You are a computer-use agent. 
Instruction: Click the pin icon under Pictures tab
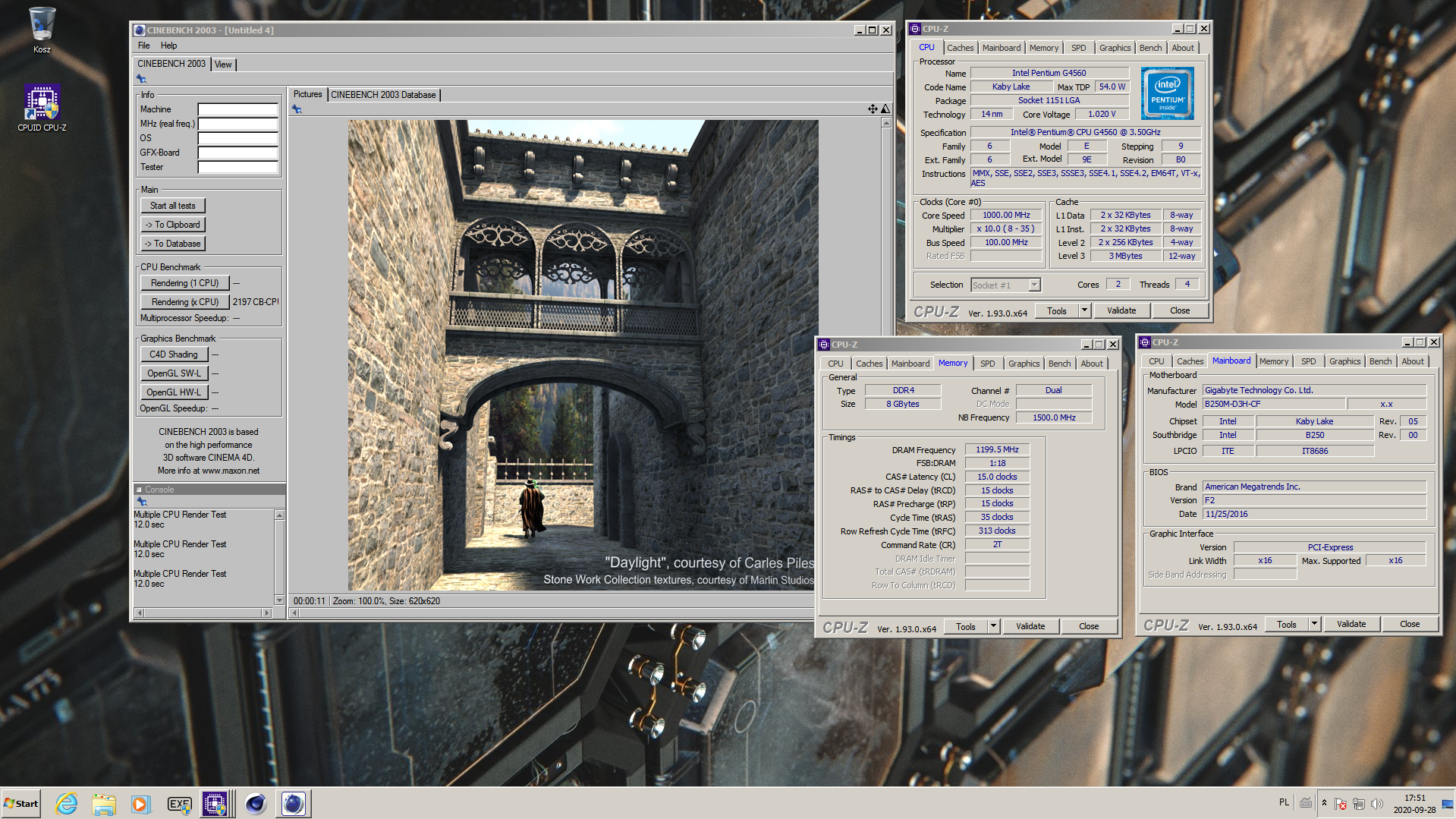pos(297,109)
